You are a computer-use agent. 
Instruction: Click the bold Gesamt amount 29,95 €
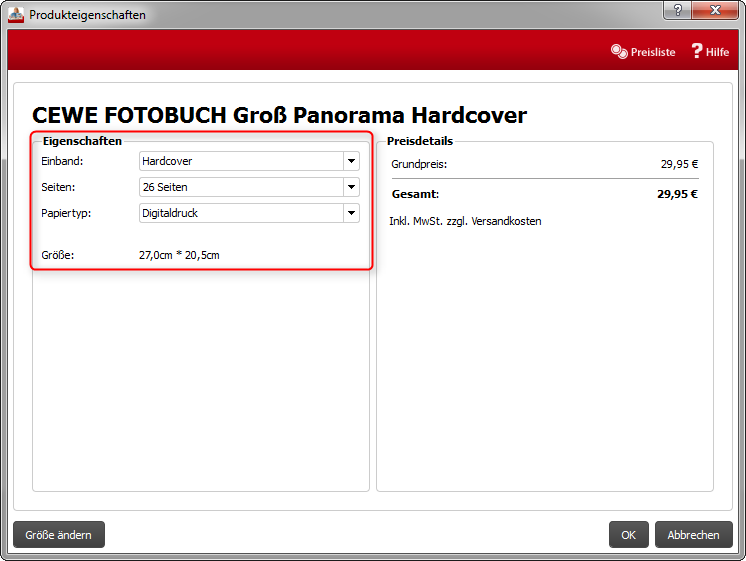677,194
